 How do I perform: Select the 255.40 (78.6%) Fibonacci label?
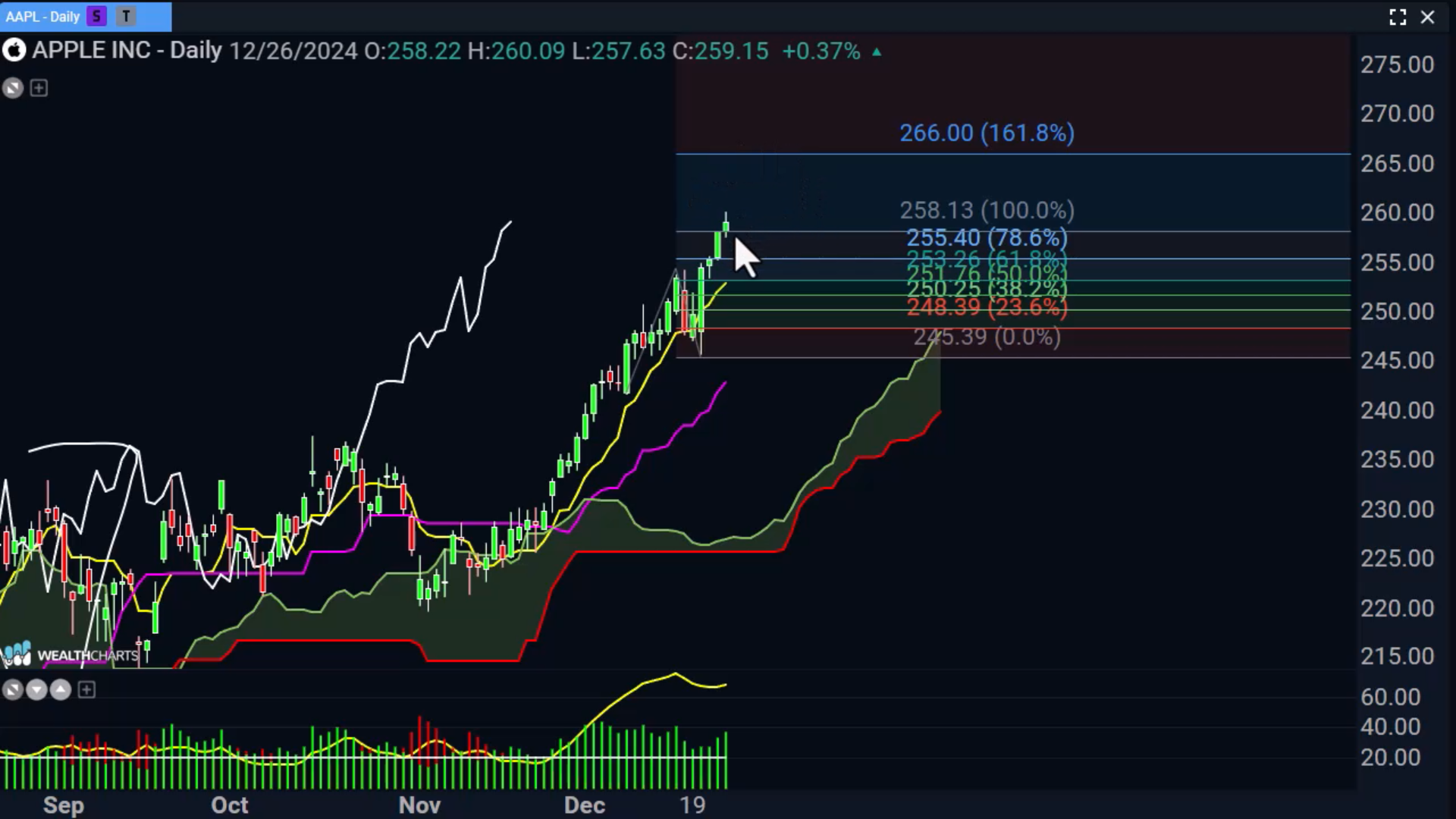(x=987, y=237)
